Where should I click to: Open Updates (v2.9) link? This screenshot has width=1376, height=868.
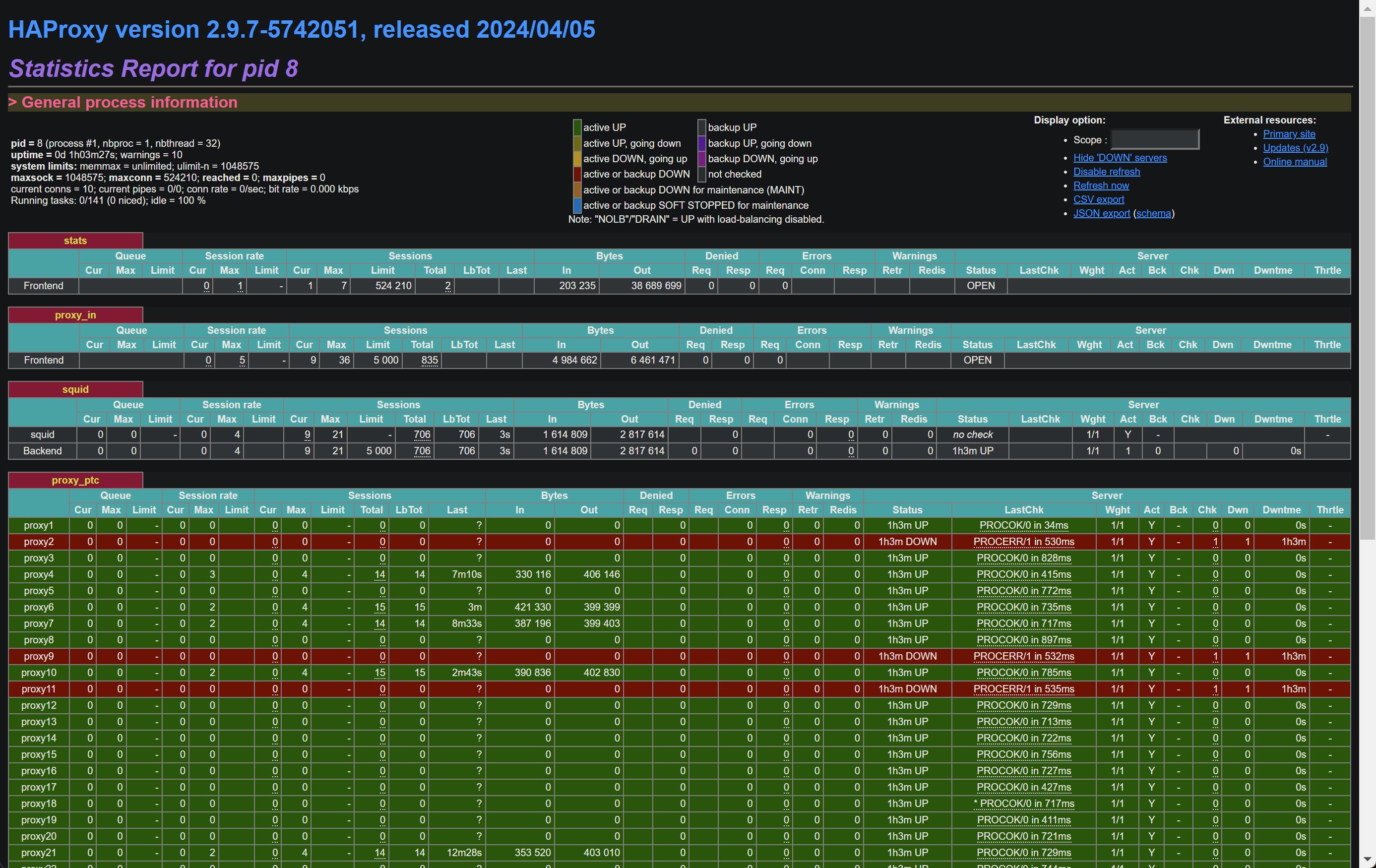pyautogui.click(x=1295, y=147)
